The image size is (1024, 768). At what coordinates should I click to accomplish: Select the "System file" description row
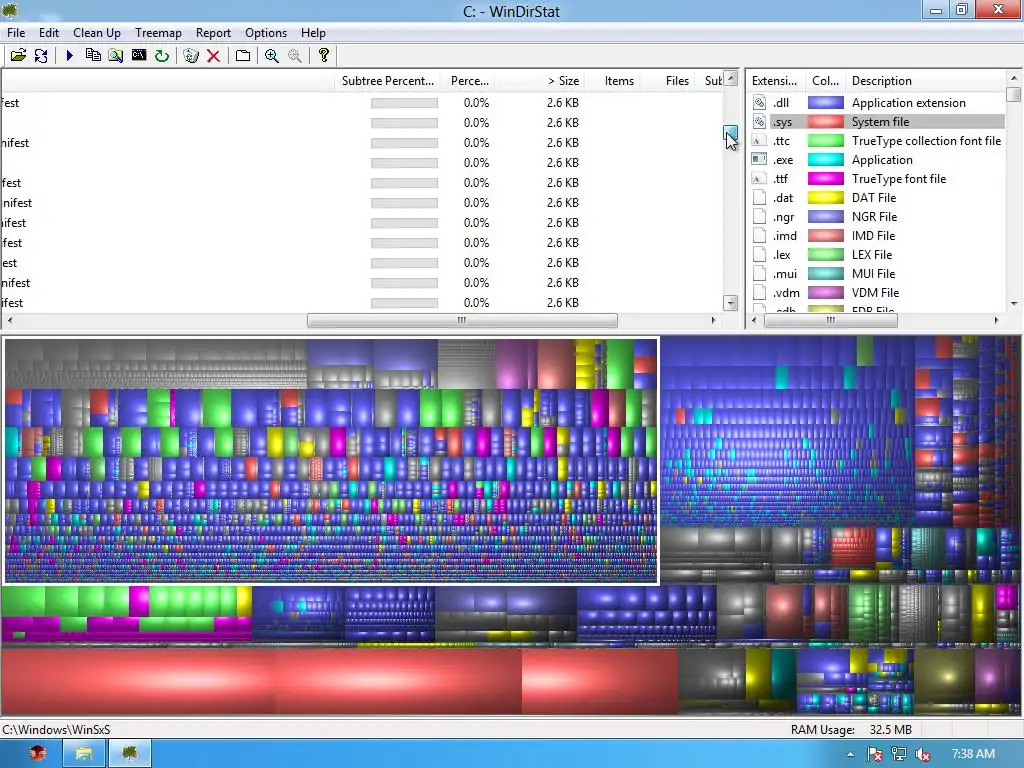(880, 121)
